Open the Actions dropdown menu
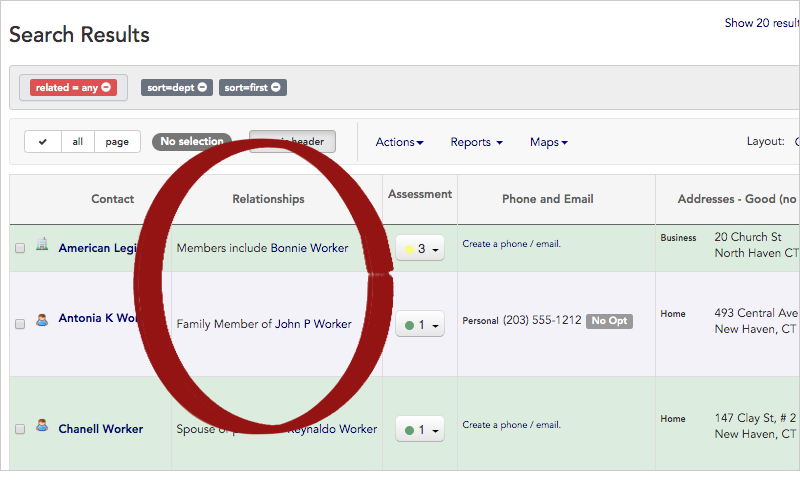 [399, 142]
